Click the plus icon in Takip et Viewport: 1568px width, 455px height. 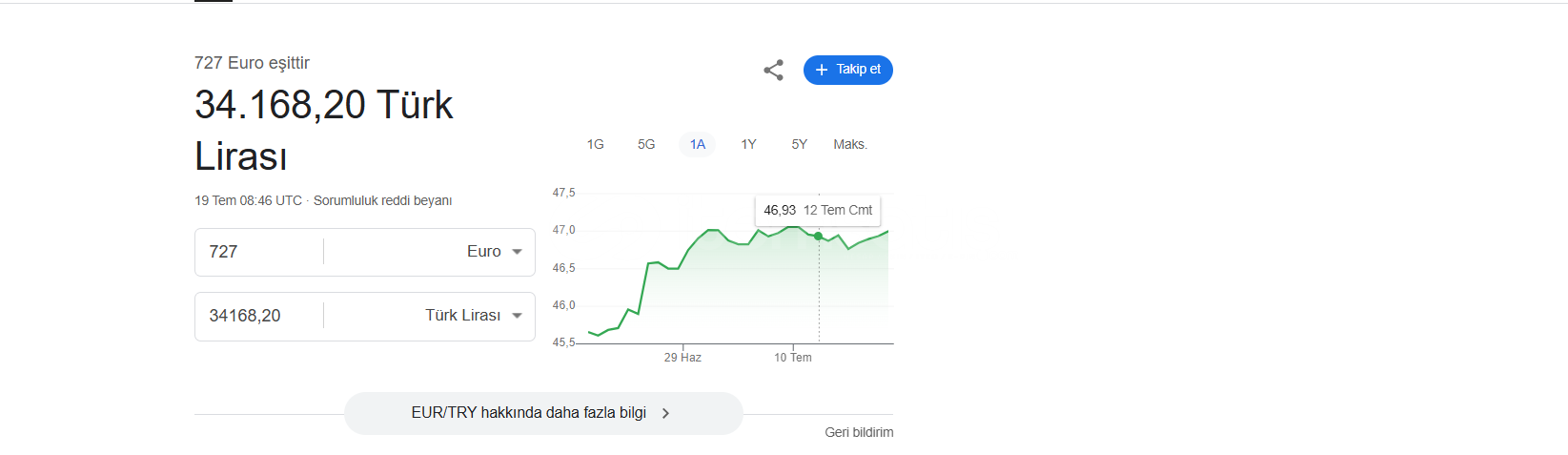point(822,70)
